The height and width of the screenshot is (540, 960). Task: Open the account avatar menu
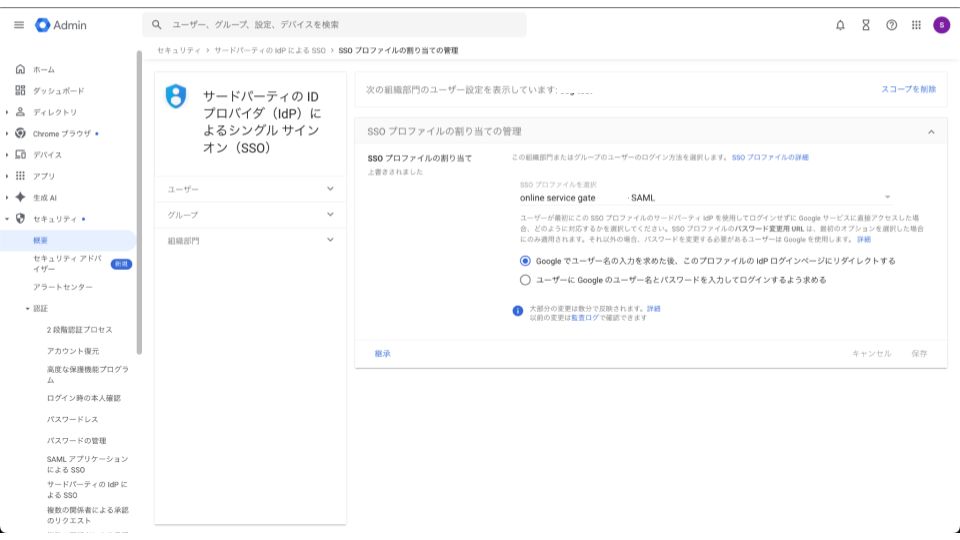pos(941,25)
